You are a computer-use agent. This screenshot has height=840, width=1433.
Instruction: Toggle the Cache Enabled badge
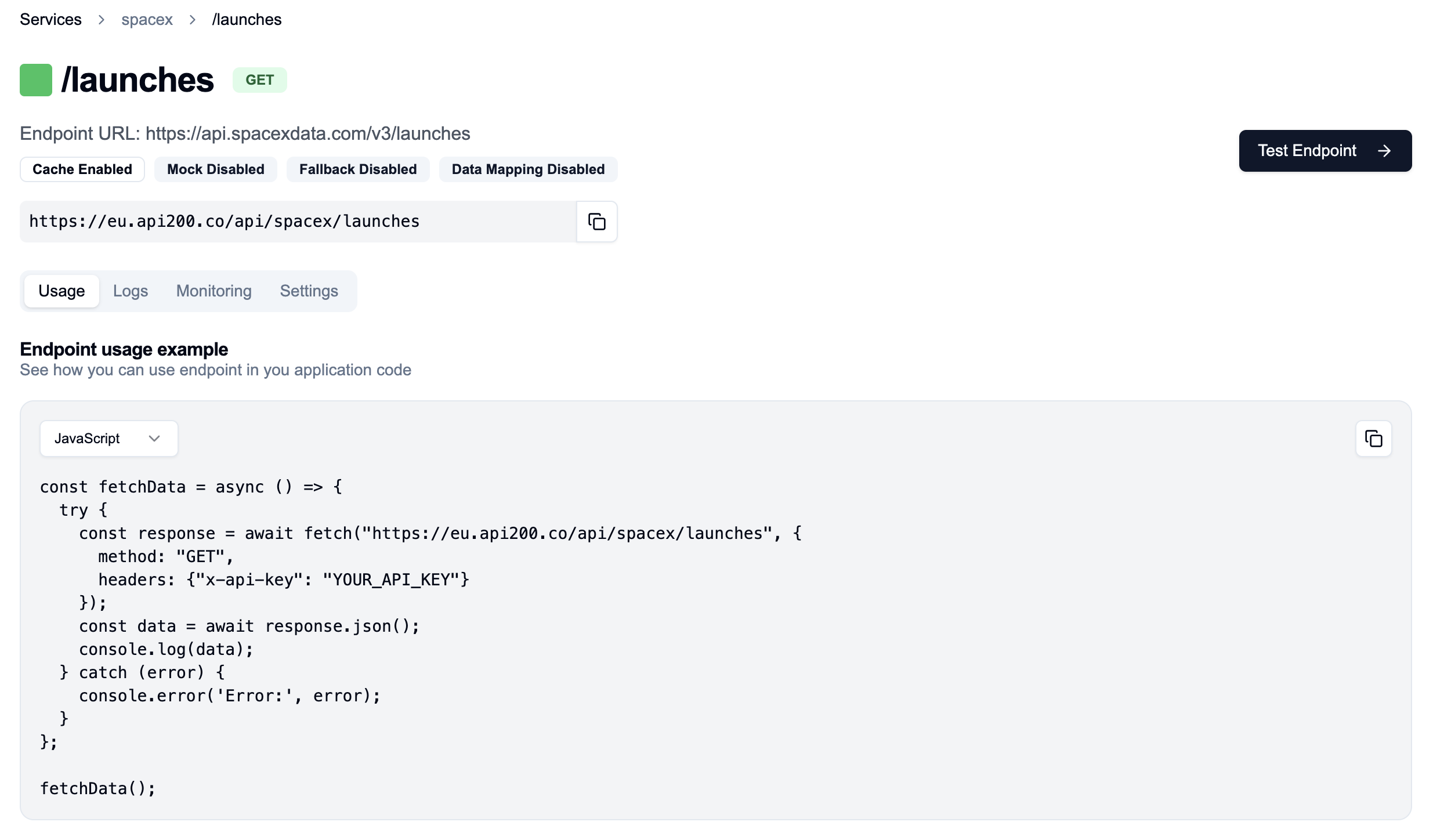[82, 169]
